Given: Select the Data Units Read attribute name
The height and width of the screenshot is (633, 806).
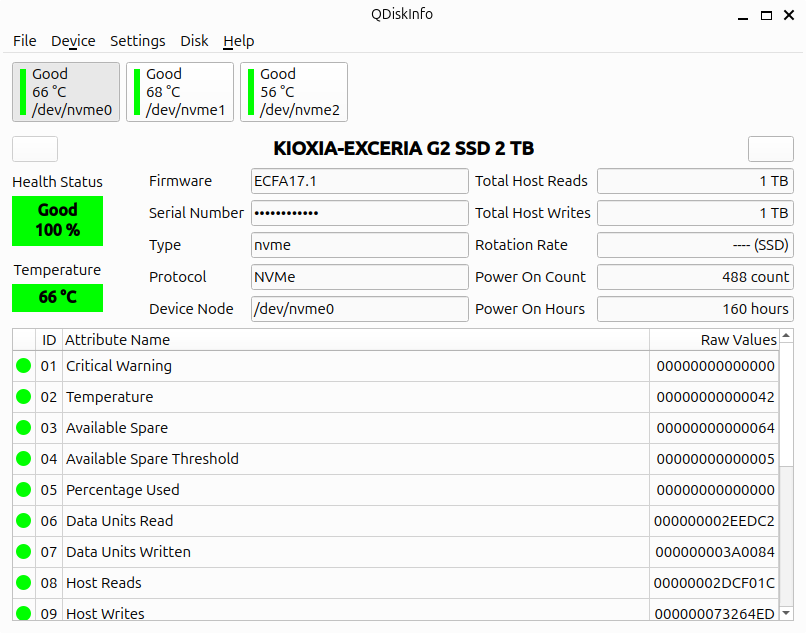Looking at the screenshot, I should [119, 521].
